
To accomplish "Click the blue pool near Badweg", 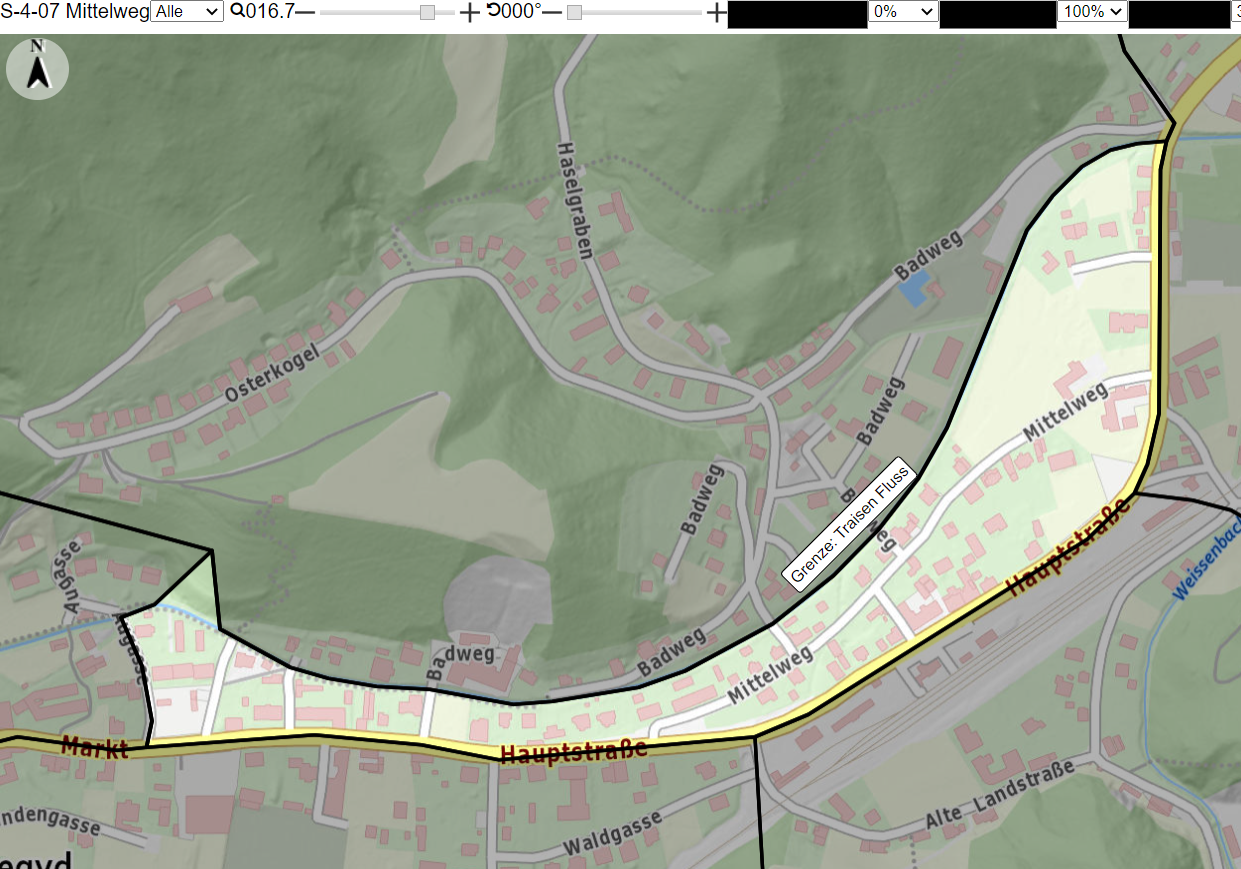I will (x=912, y=288).
